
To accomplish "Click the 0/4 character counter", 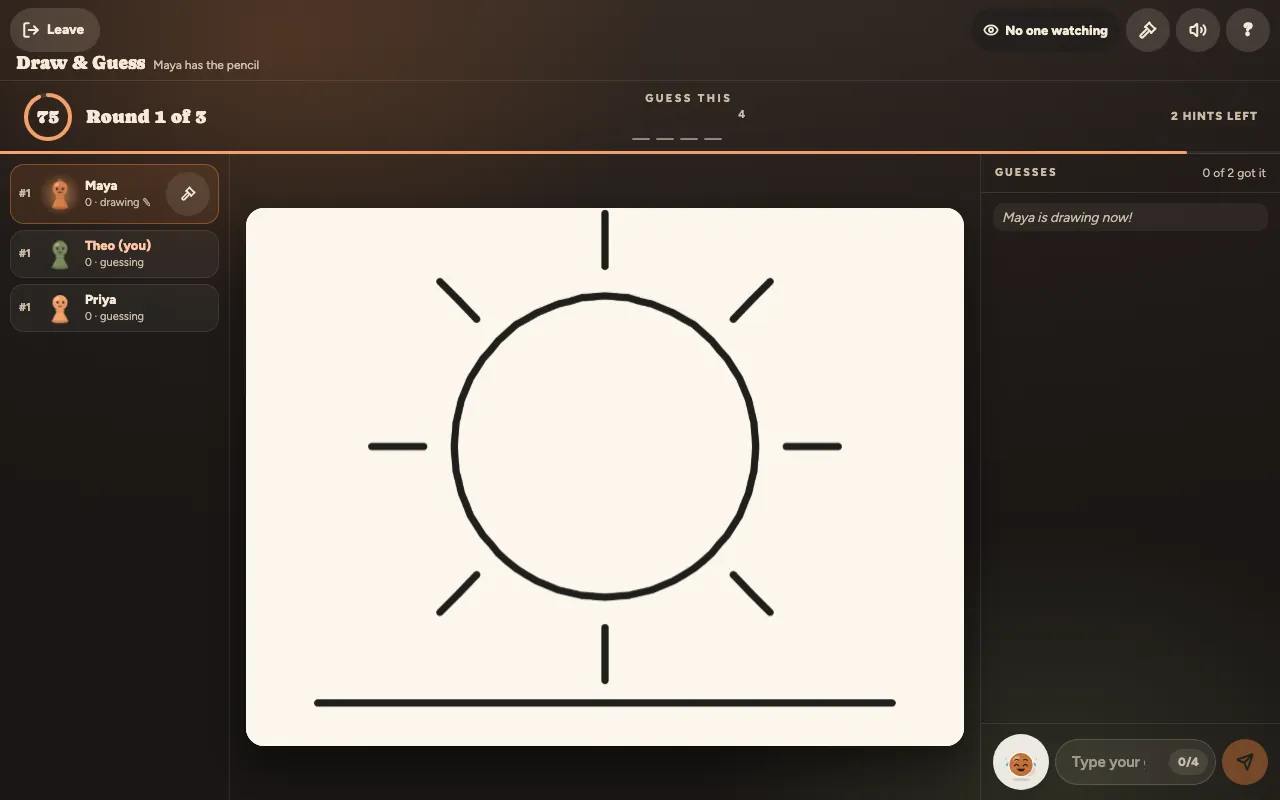I will pos(1188,762).
